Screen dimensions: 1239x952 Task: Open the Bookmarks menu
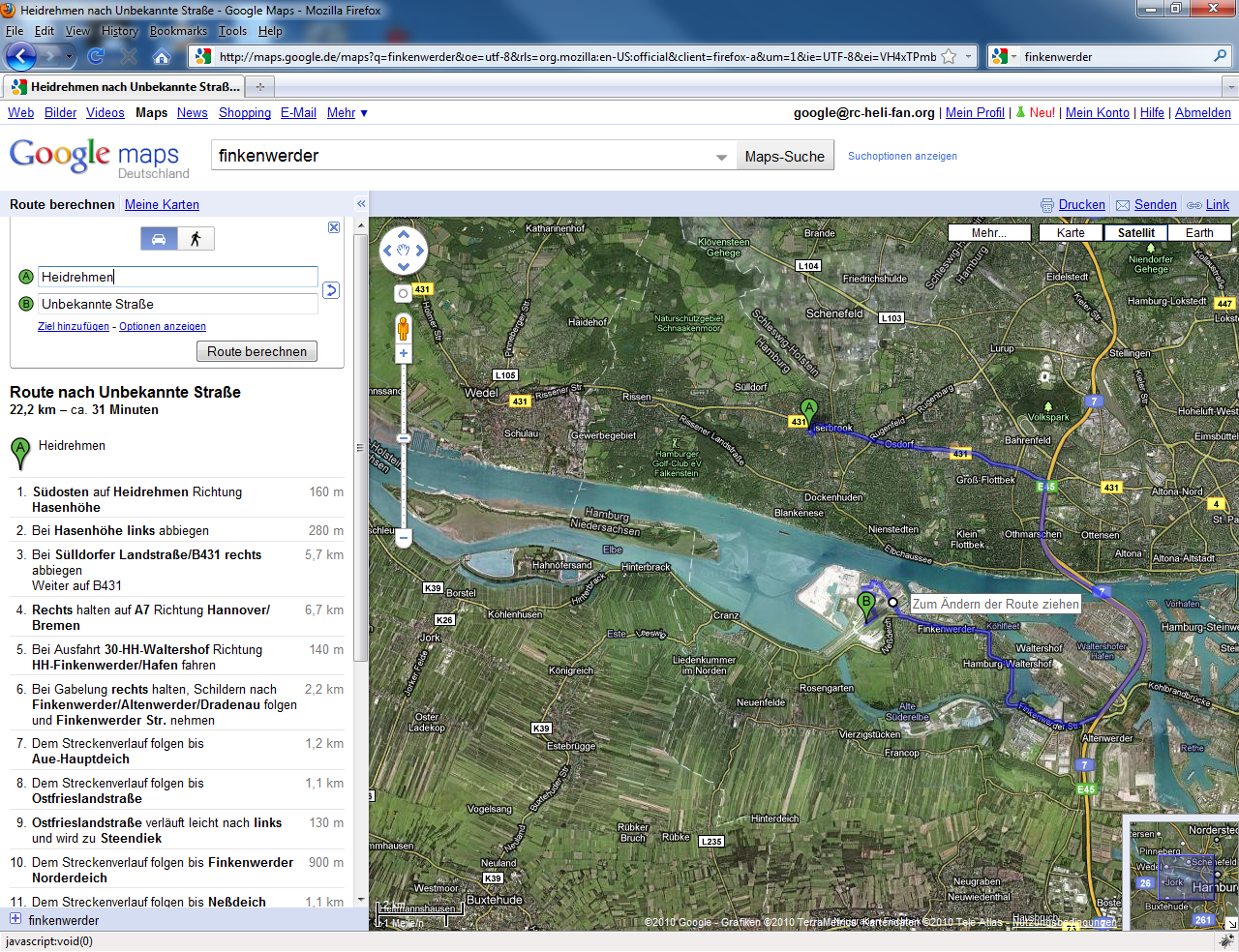pos(178,31)
